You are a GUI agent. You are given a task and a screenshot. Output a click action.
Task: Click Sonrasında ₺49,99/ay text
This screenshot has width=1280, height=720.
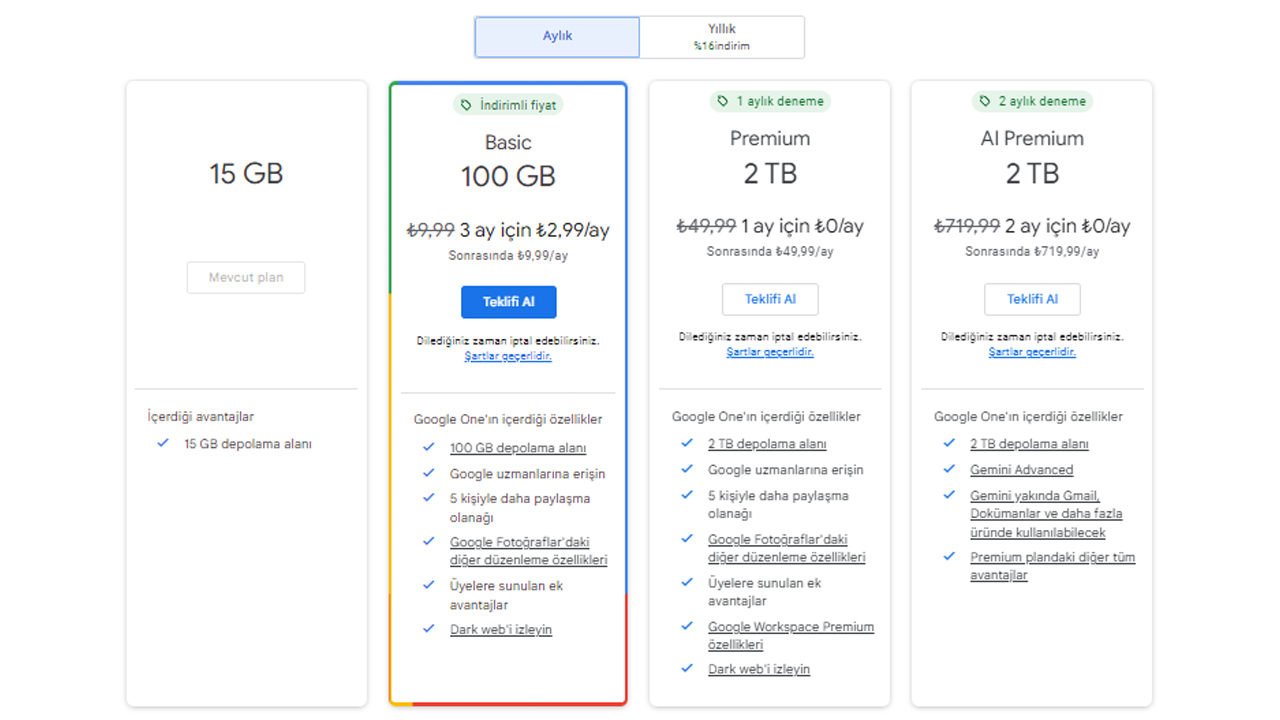tap(770, 251)
